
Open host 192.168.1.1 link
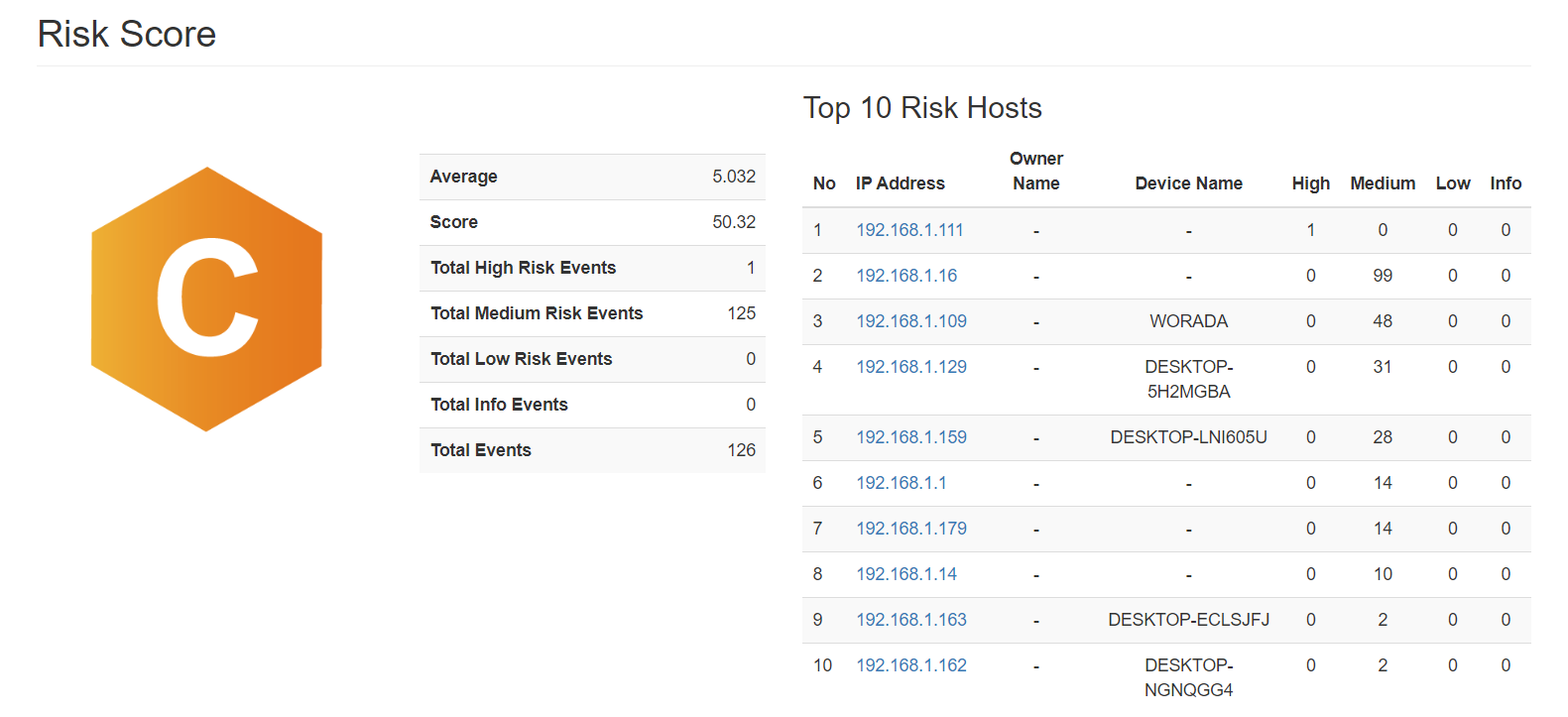(x=901, y=483)
